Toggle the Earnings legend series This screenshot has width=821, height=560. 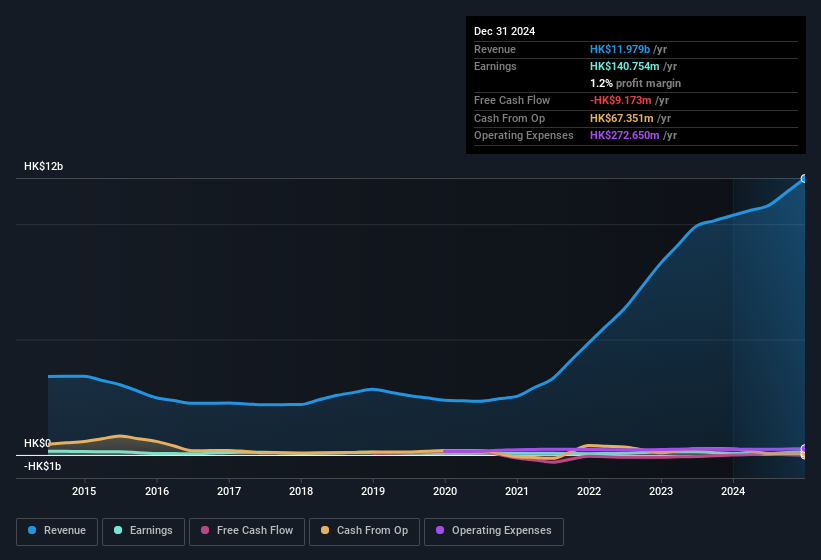(143, 531)
